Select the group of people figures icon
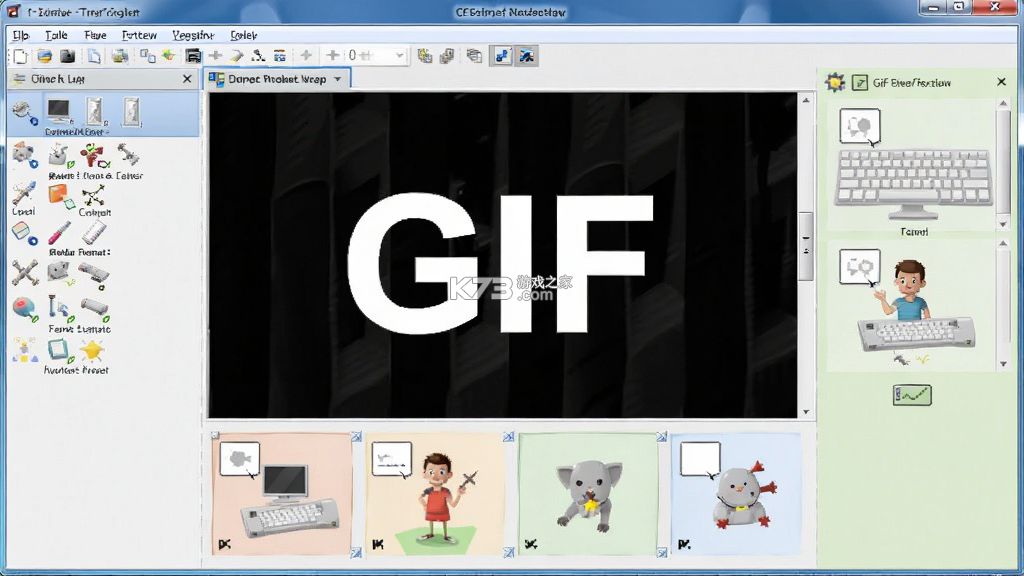Image resolution: width=1024 pixels, height=576 pixels. [x=25, y=351]
